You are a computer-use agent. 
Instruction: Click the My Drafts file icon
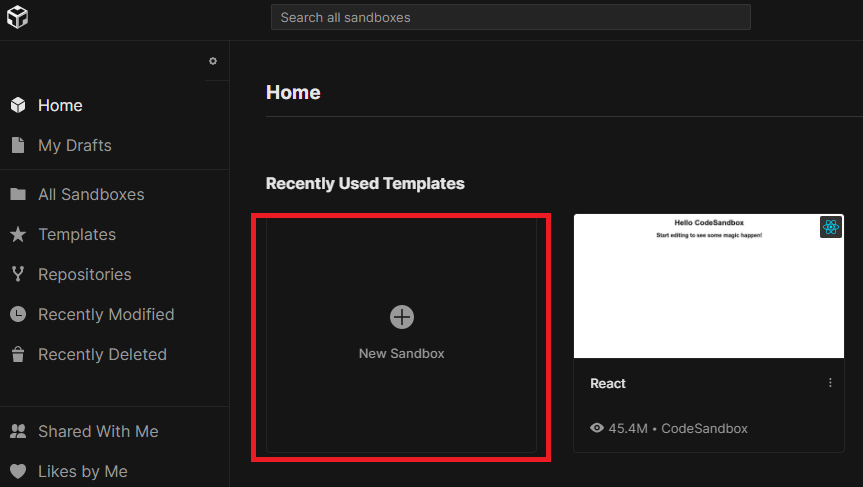tap(18, 145)
